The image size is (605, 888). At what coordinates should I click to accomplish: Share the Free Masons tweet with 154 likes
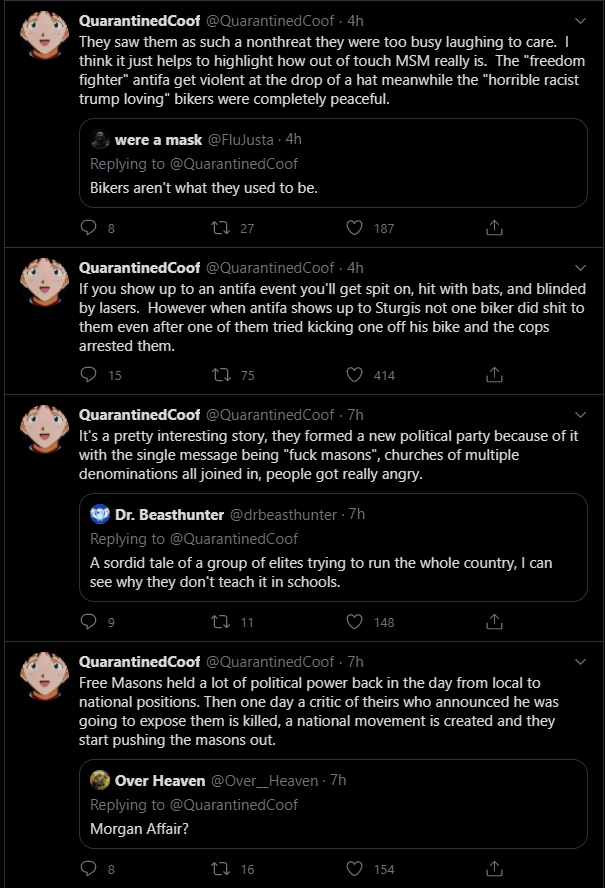pos(494,868)
